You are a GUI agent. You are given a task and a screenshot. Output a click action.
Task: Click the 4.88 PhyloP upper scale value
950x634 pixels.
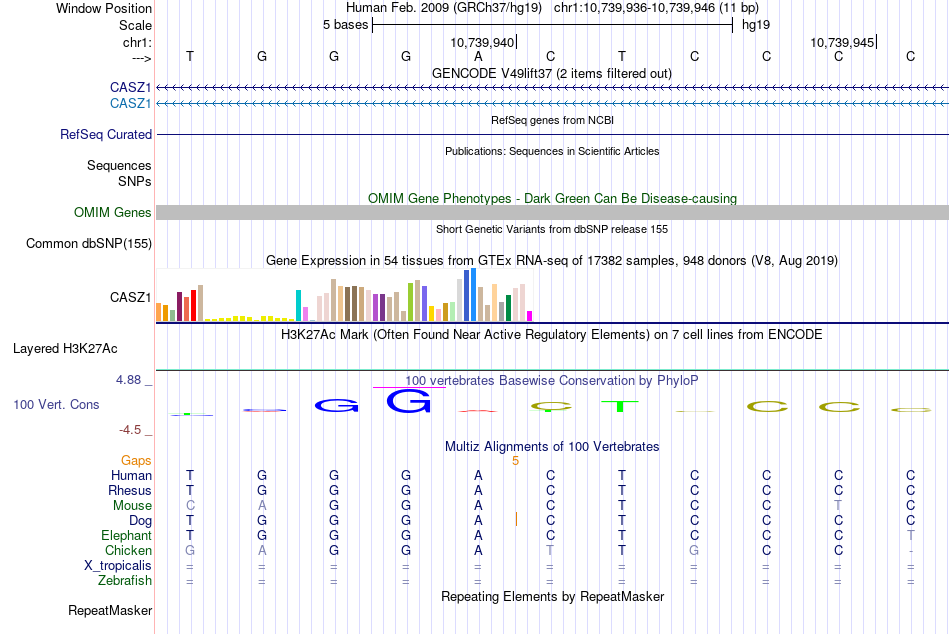tap(128, 380)
